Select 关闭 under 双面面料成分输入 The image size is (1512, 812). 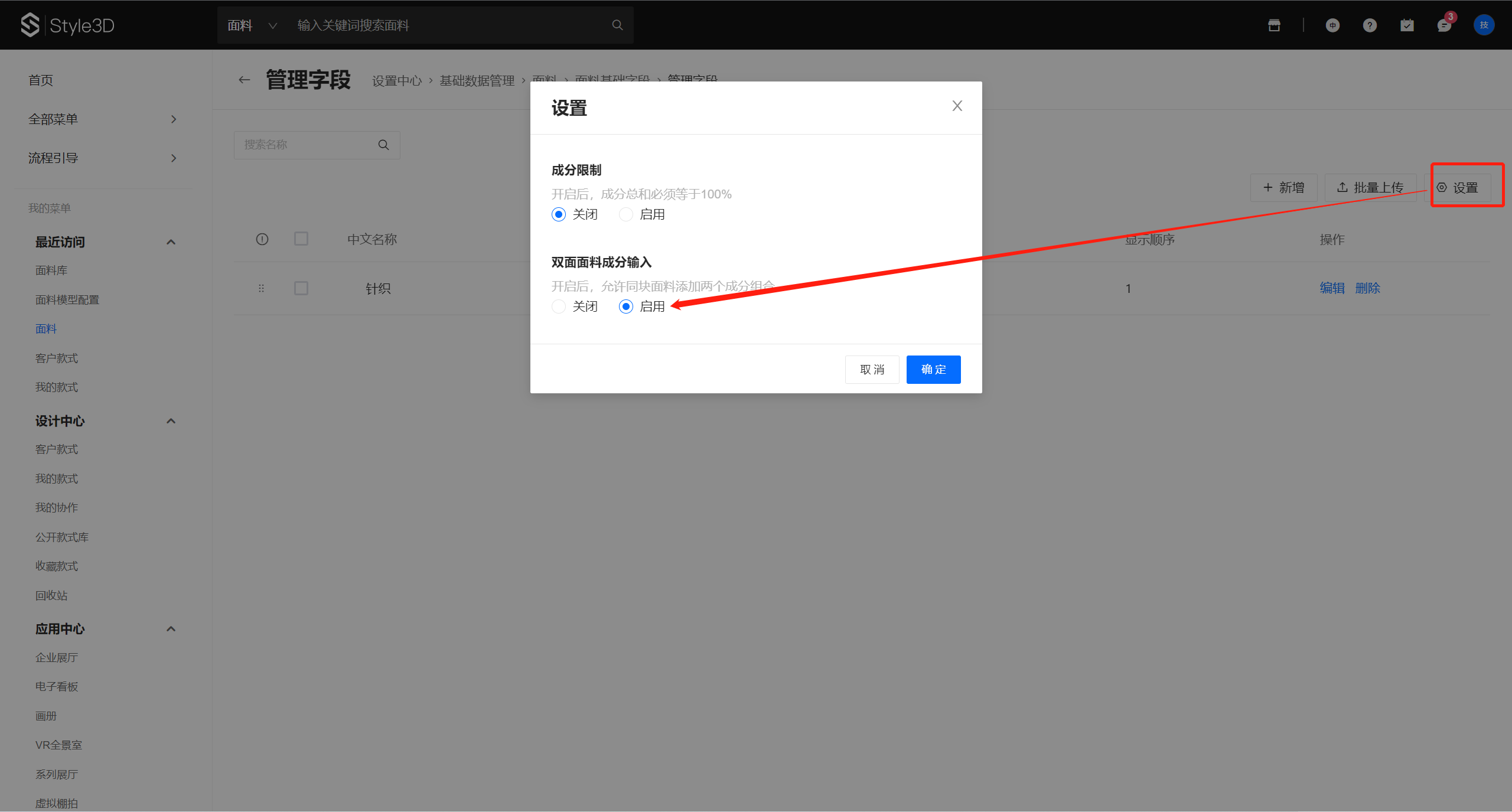559,306
